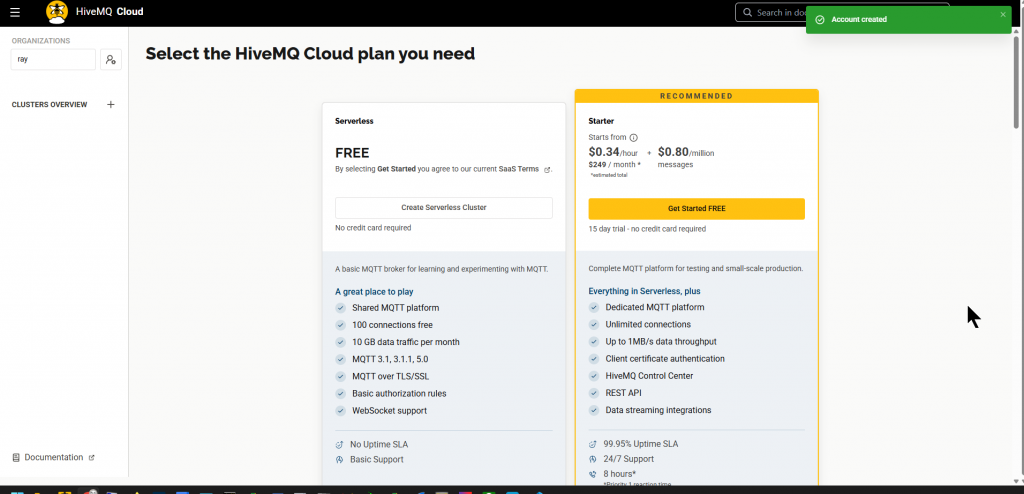
Task: Click the Dedicated MQTT platform checkmark
Action: (x=594, y=308)
